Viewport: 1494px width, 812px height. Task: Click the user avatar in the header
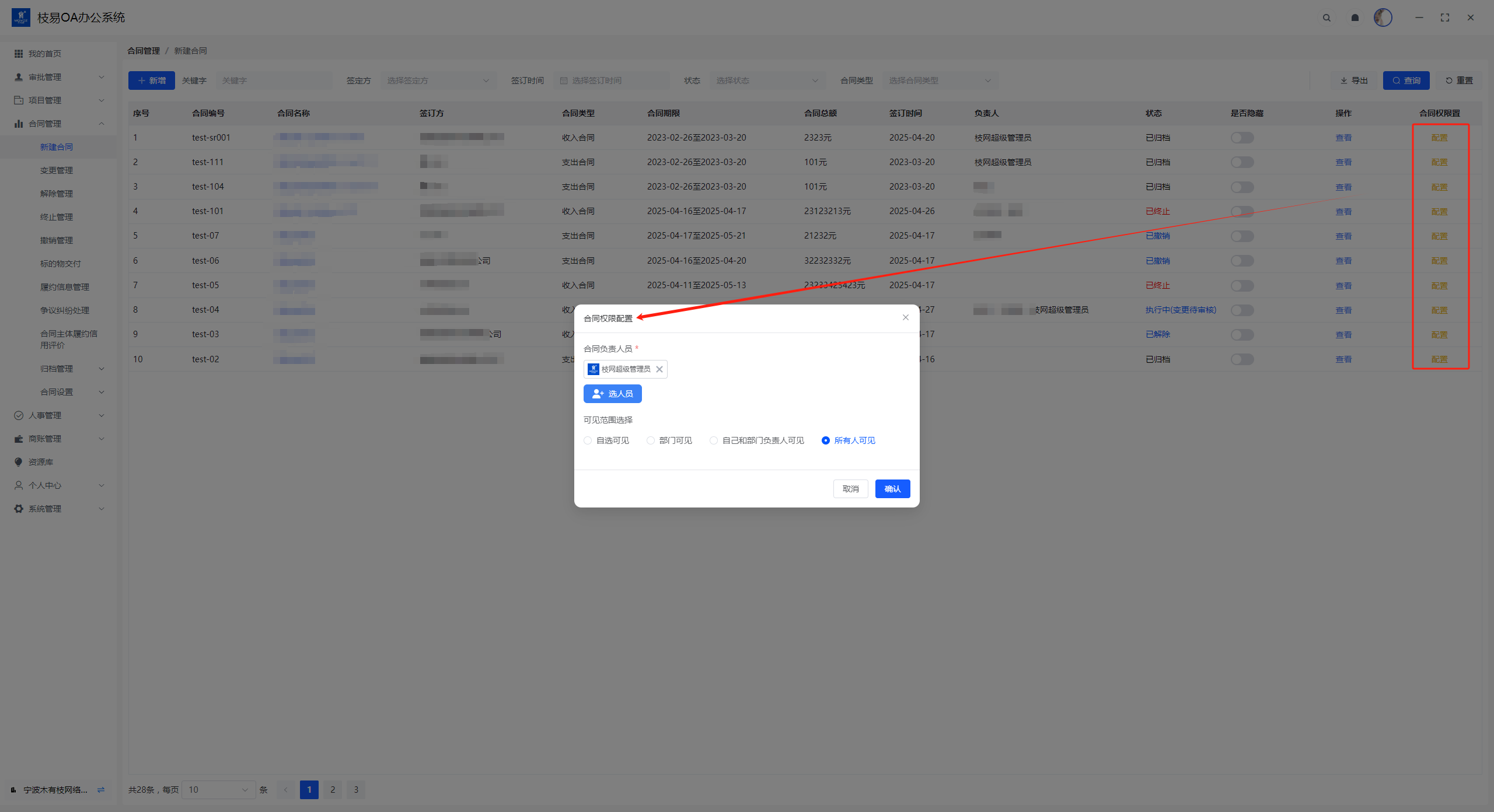pos(1383,17)
